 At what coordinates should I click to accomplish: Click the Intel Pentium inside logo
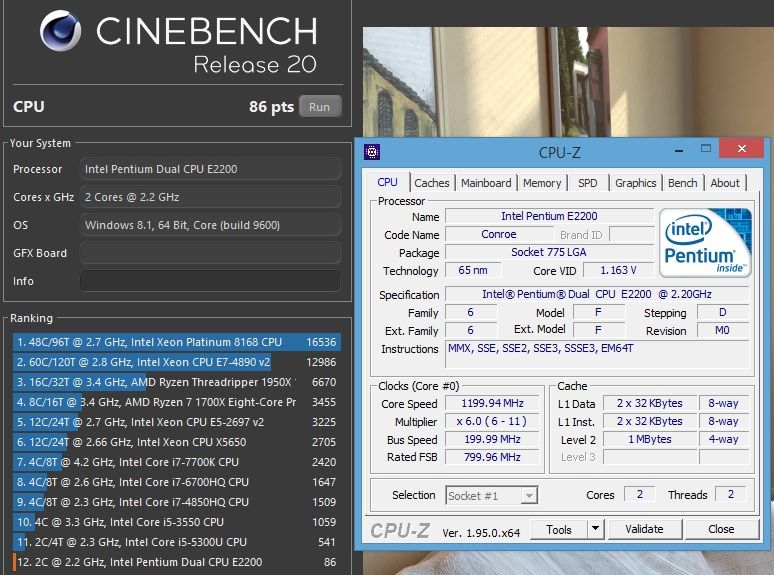705,242
